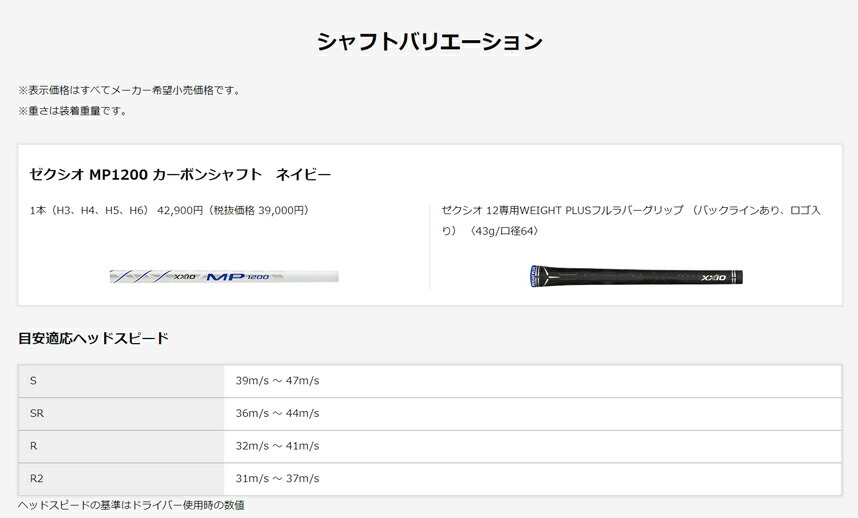Select the note ※表示価格はすべてメーカー希望小売価格です。
Screen dimensions: 858x518
(130, 90)
